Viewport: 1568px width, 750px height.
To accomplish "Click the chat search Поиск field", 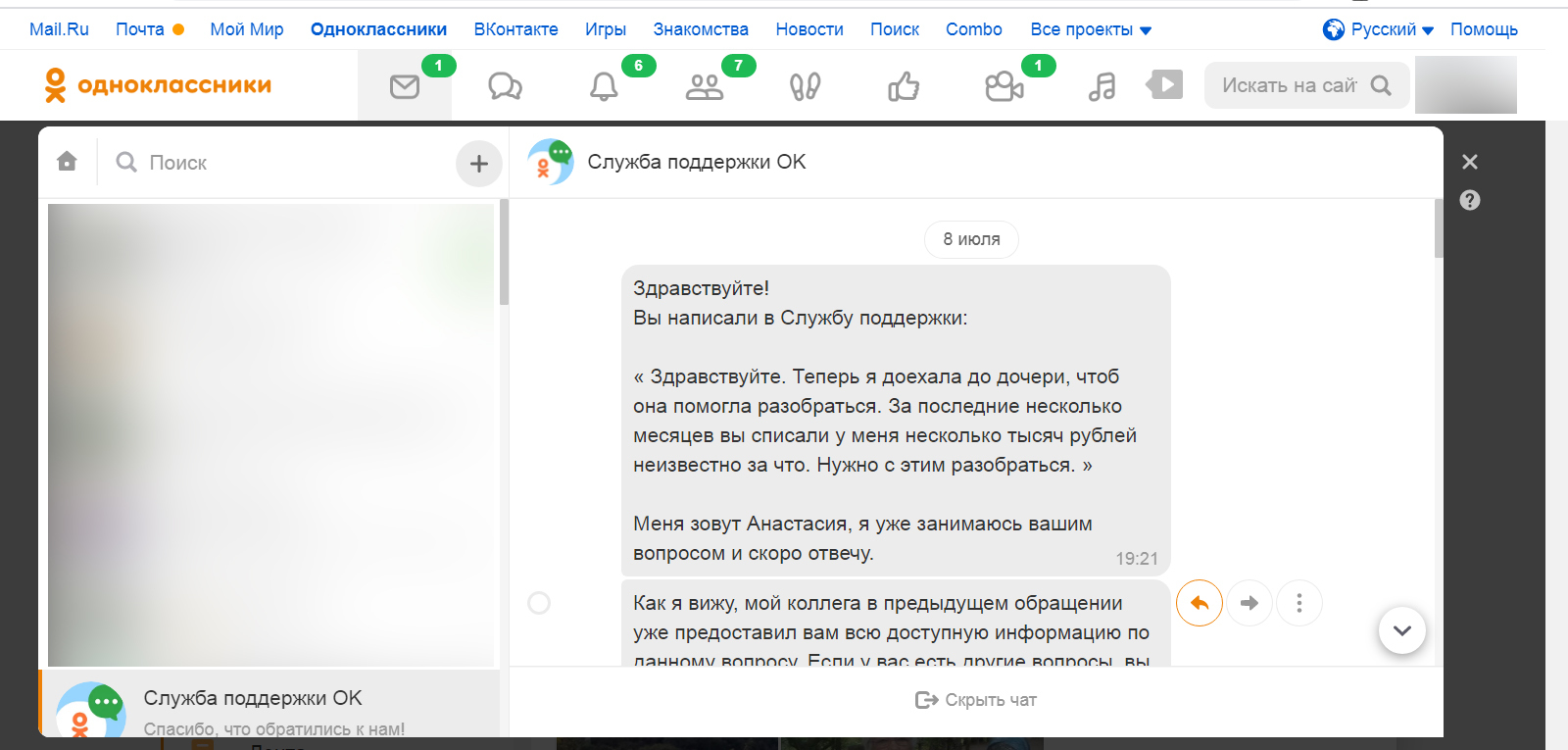I will pyautogui.click(x=279, y=163).
